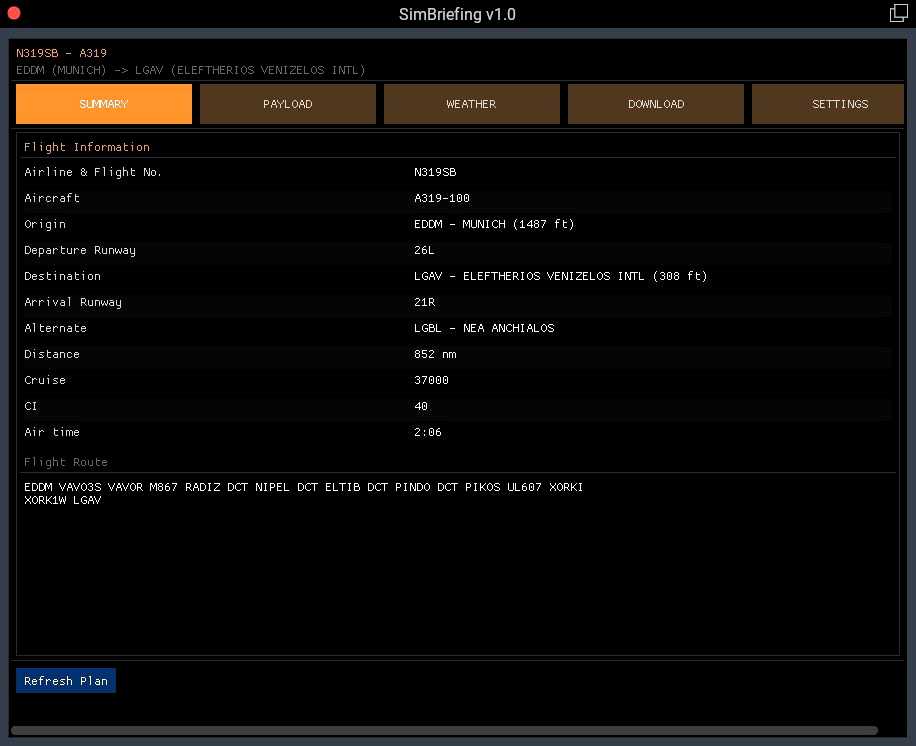
Task: Switch to the Payload tab
Action: tap(287, 104)
